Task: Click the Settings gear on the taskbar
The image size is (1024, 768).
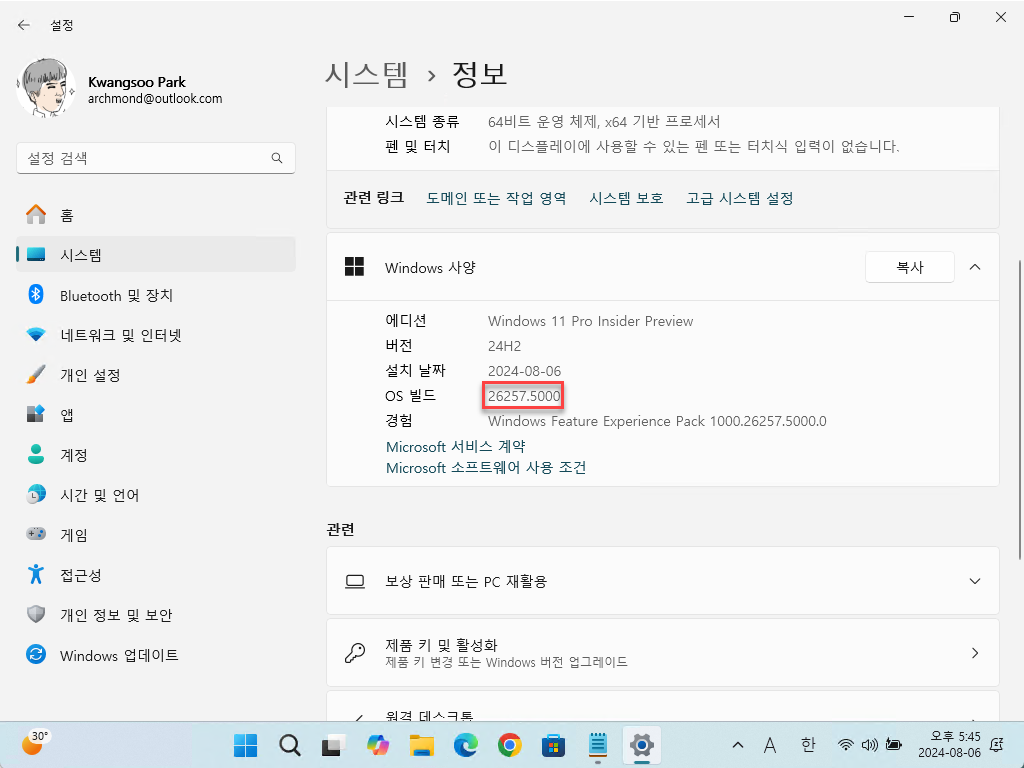Action: 642,744
